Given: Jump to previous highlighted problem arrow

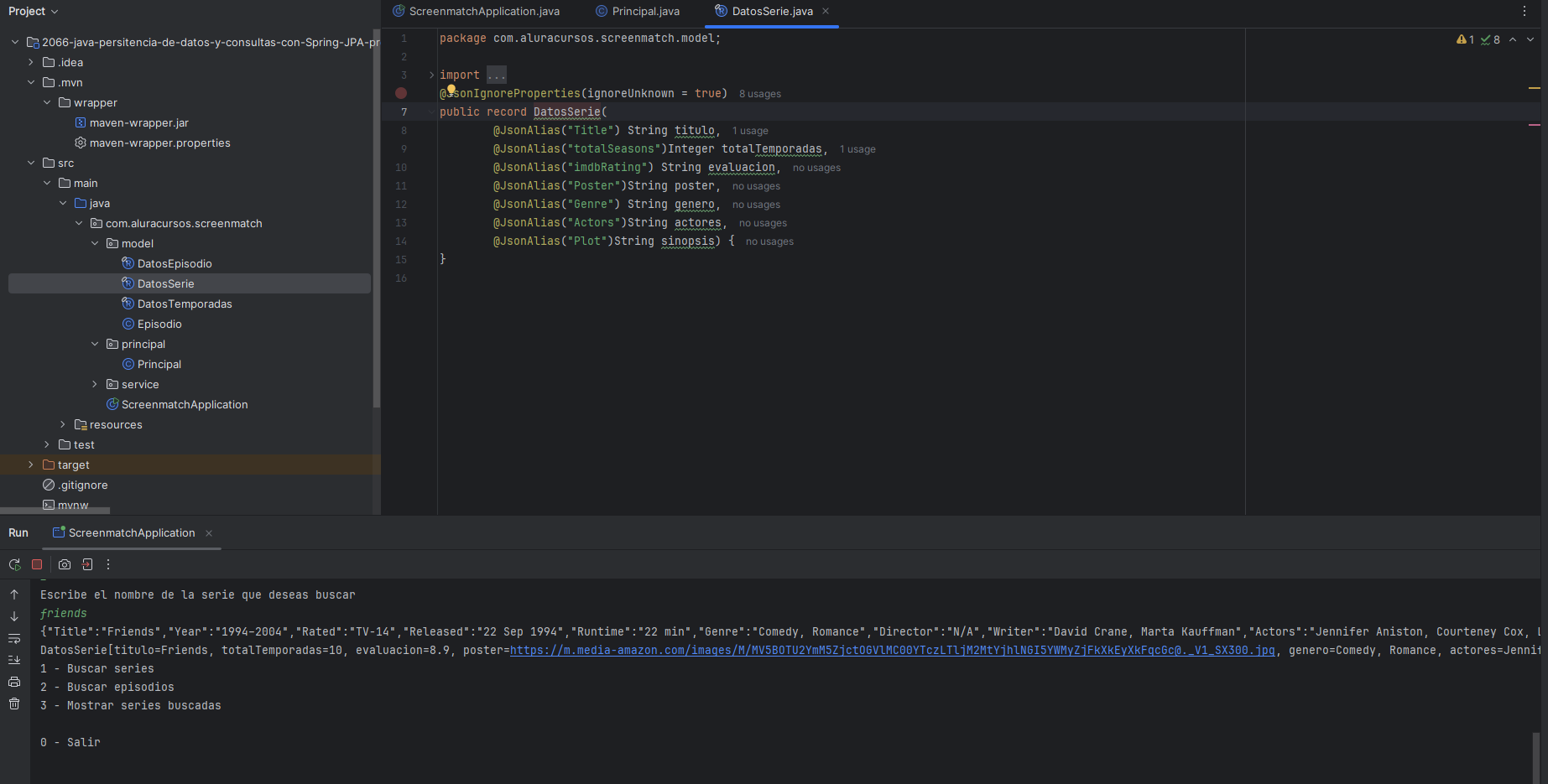Looking at the screenshot, I should [x=1513, y=39].
